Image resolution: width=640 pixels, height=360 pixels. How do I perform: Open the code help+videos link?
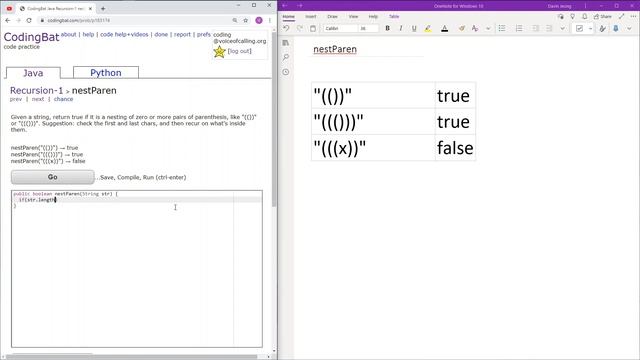(124, 35)
